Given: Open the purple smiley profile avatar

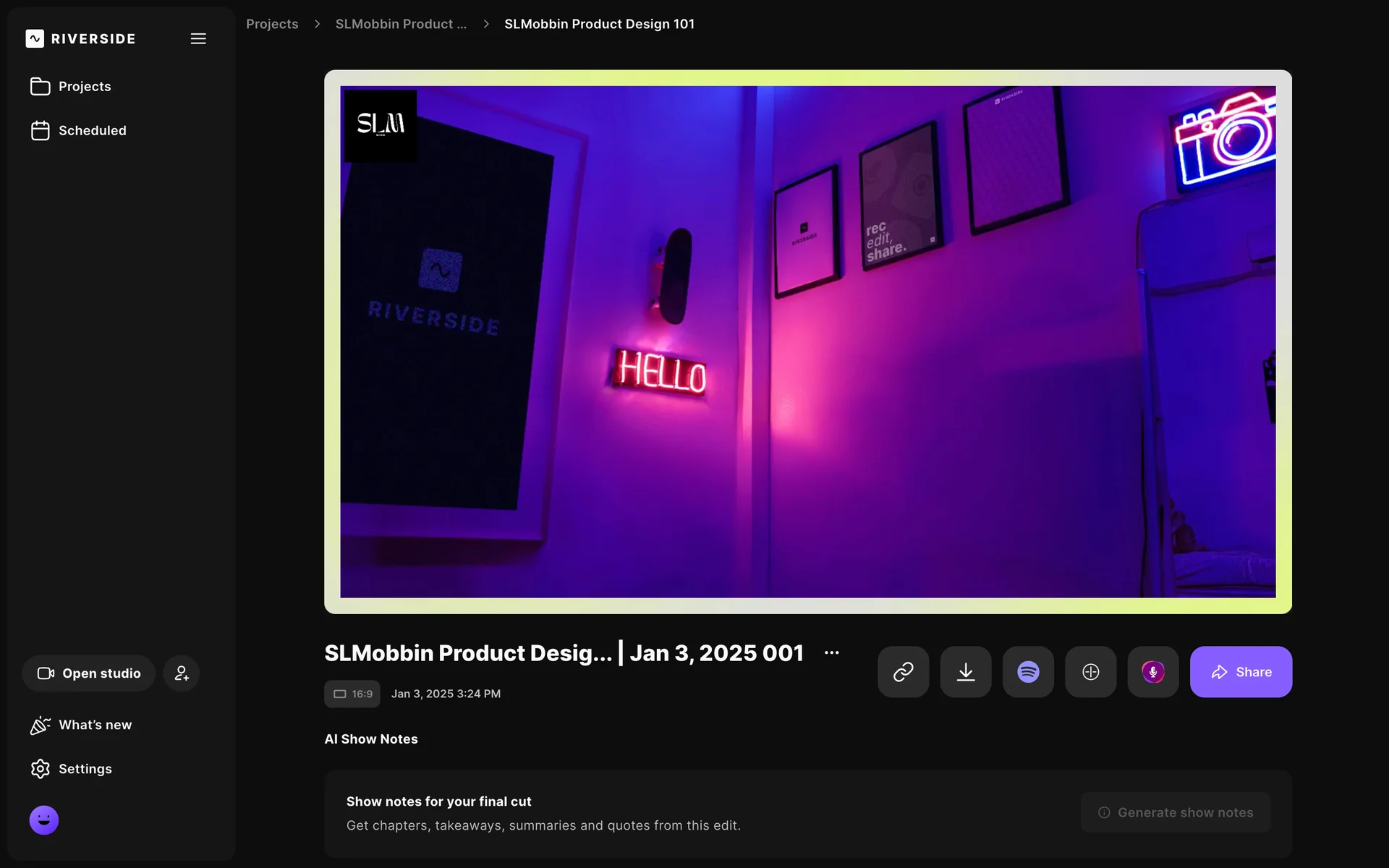Looking at the screenshot, I should [x=44, y=820].
